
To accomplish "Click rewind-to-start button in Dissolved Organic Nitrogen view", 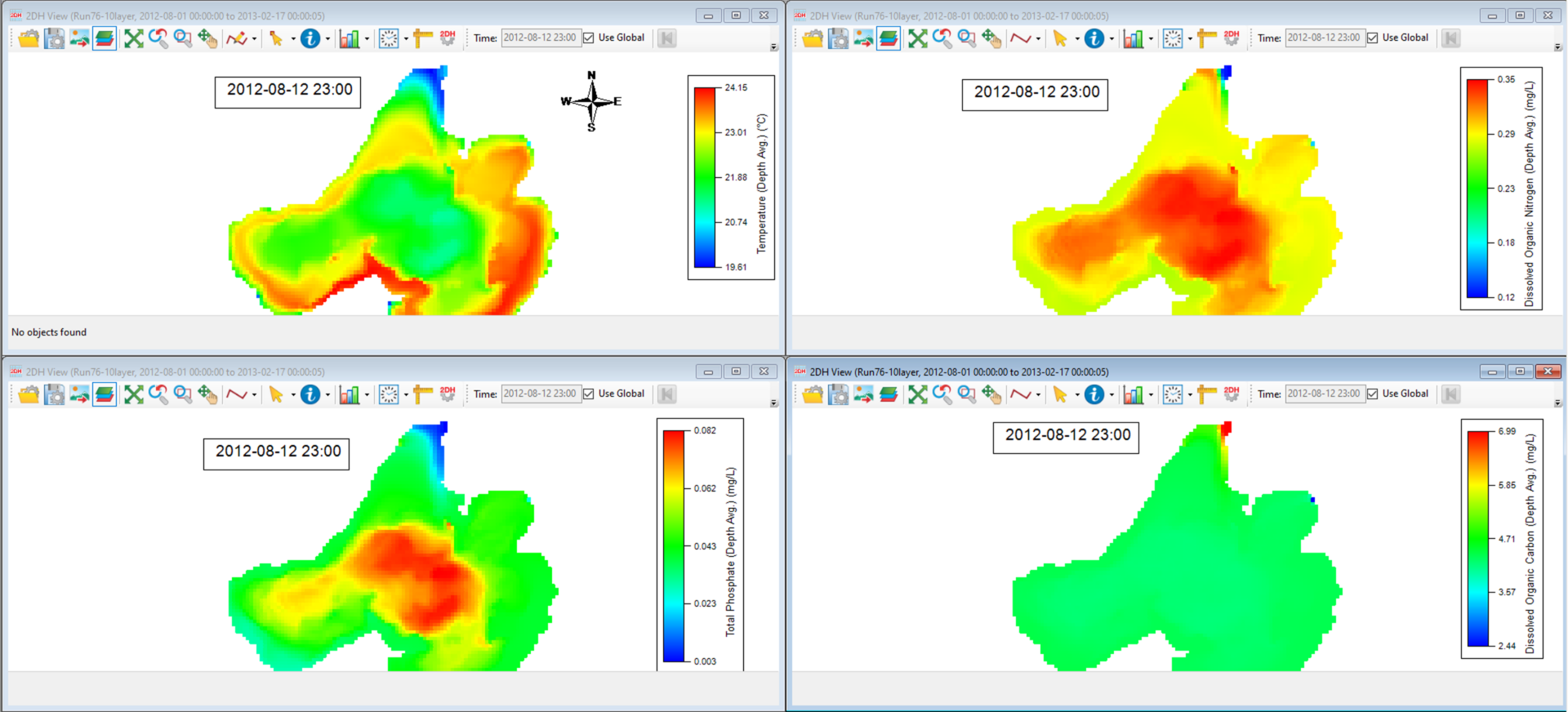I will click(1450, 38).
